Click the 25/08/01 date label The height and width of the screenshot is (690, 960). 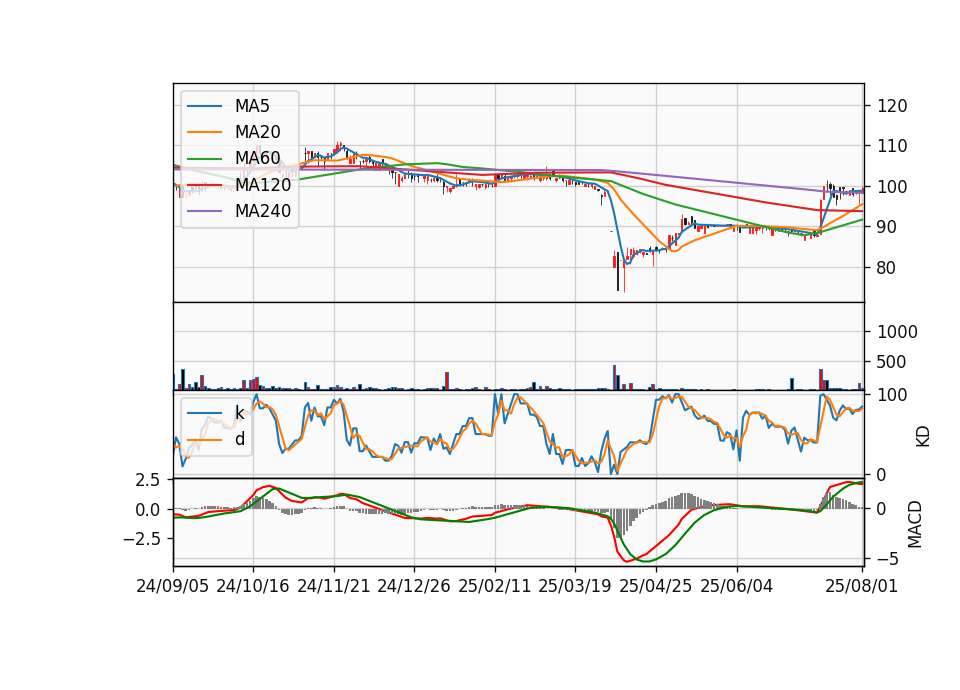(x=861, y=586)
